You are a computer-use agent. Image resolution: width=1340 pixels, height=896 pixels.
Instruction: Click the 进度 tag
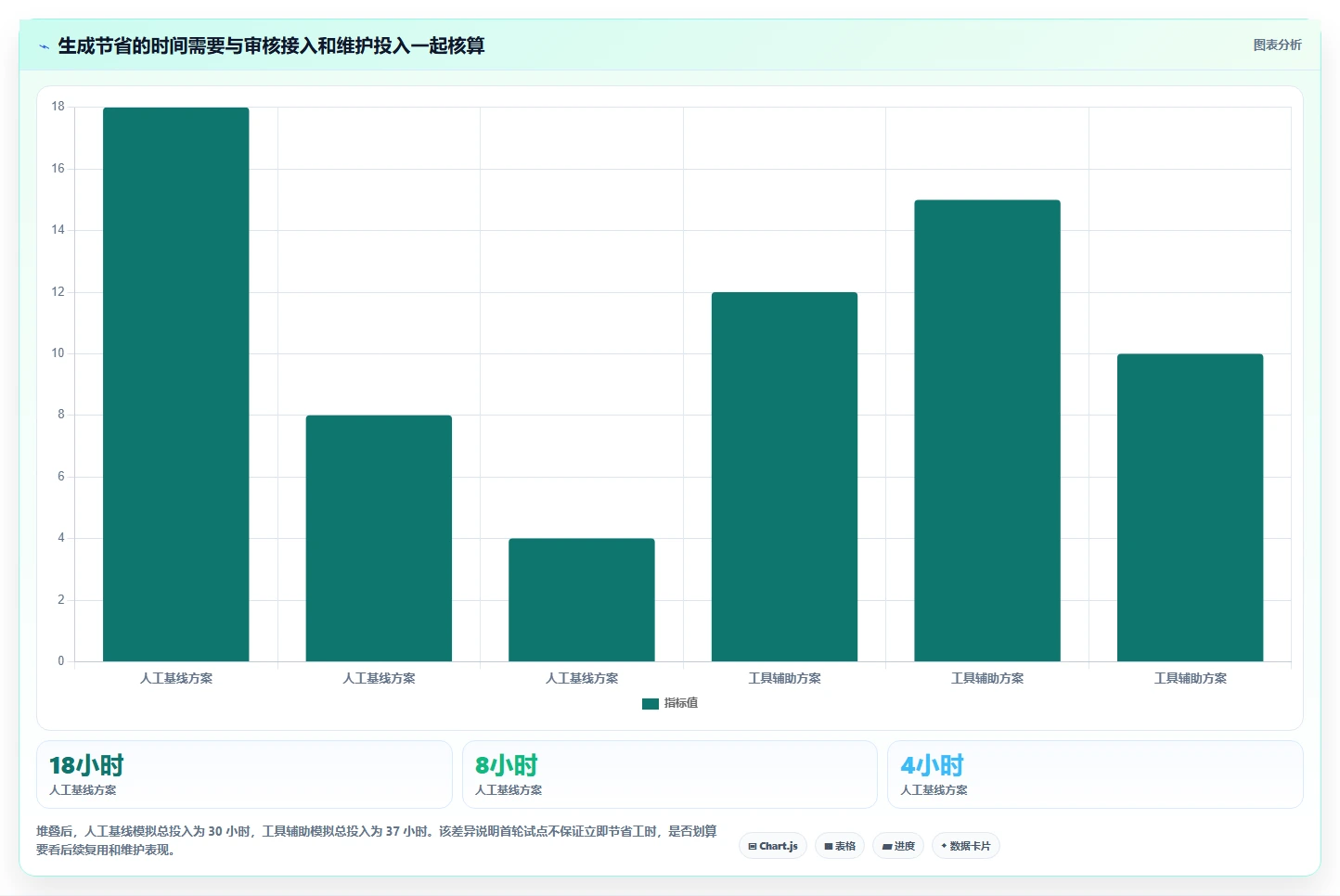click(x=898, y=846)
